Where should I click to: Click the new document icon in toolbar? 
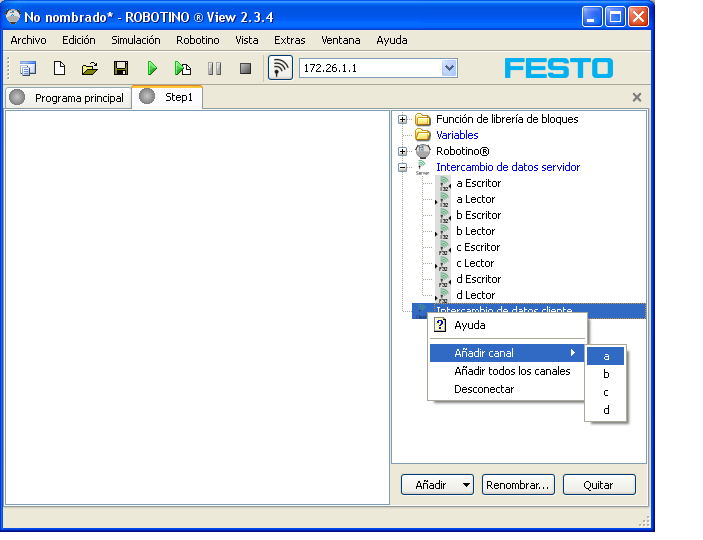[59, 69]
